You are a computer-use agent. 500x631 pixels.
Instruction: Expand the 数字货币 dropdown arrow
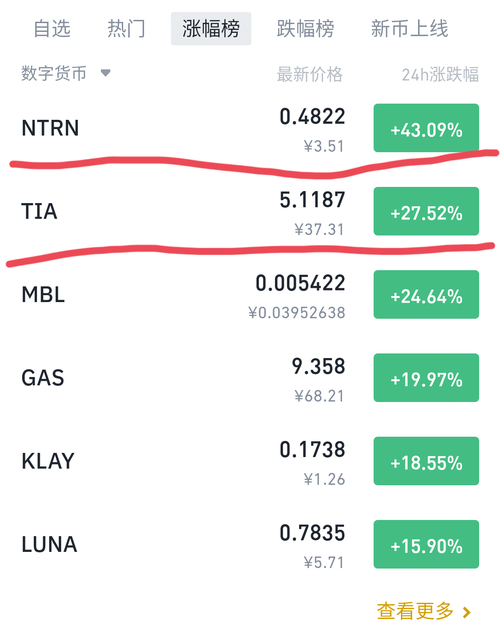point(105,73)
